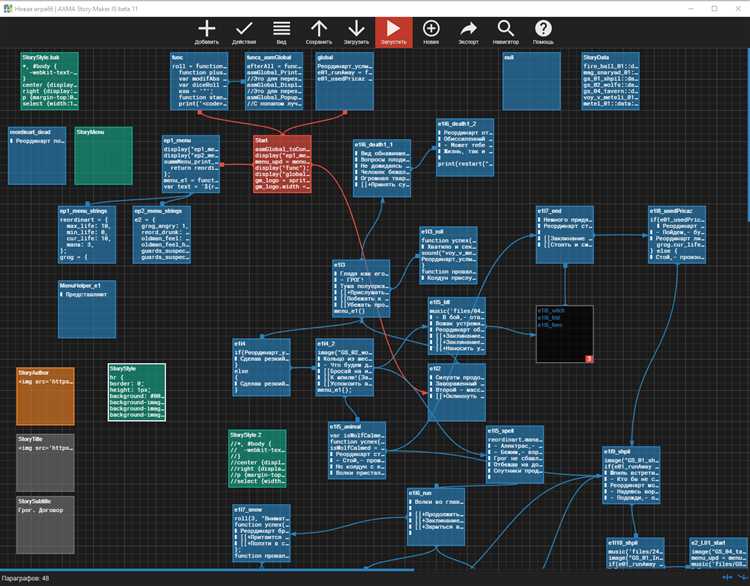
Task: Select the global node
Action: click(x=344, y=81)
